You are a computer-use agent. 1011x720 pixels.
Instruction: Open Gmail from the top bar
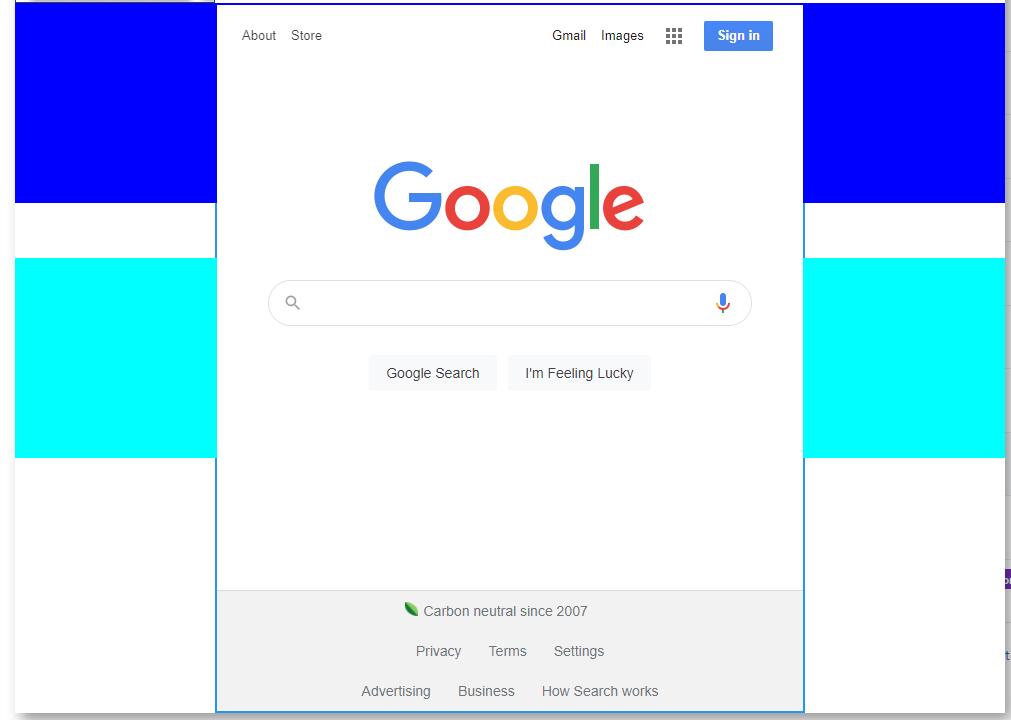(x=569, y=35)
